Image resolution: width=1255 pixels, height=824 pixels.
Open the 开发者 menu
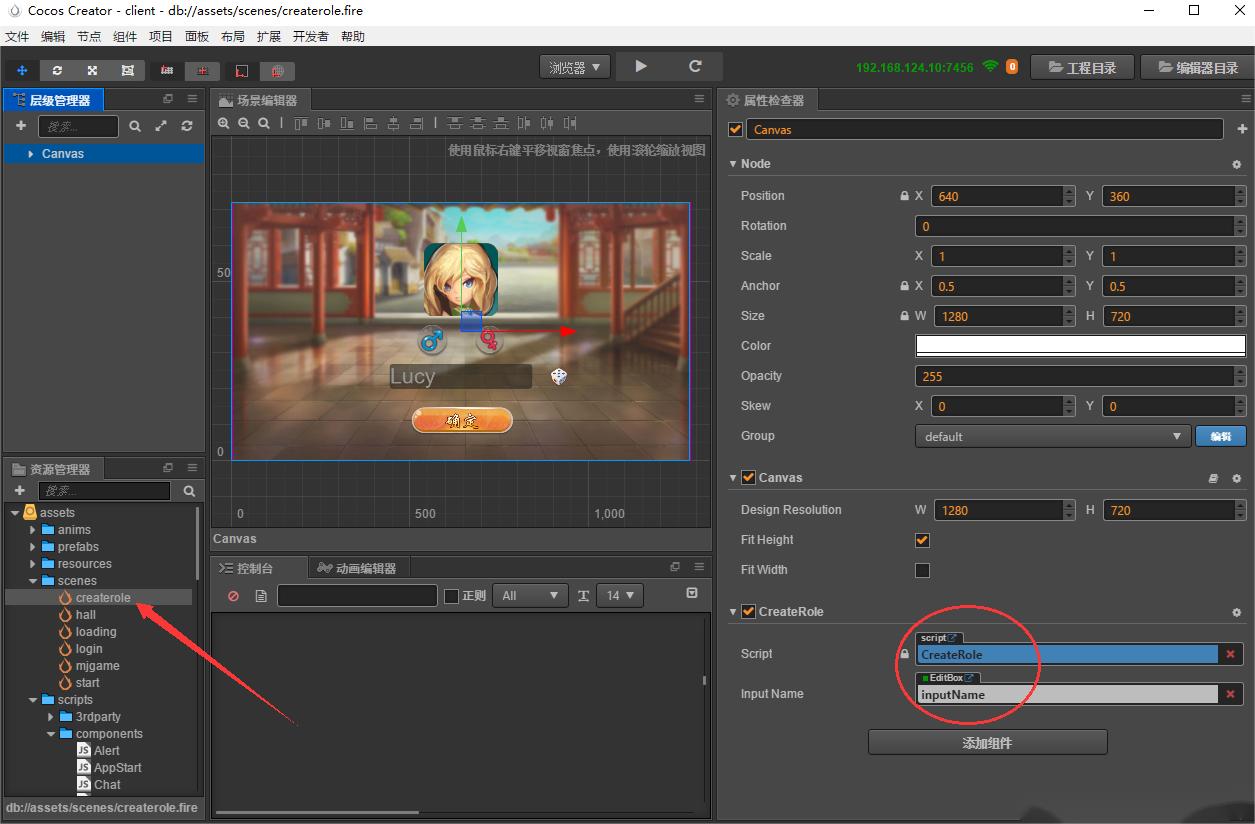click(x=310, y=36)
